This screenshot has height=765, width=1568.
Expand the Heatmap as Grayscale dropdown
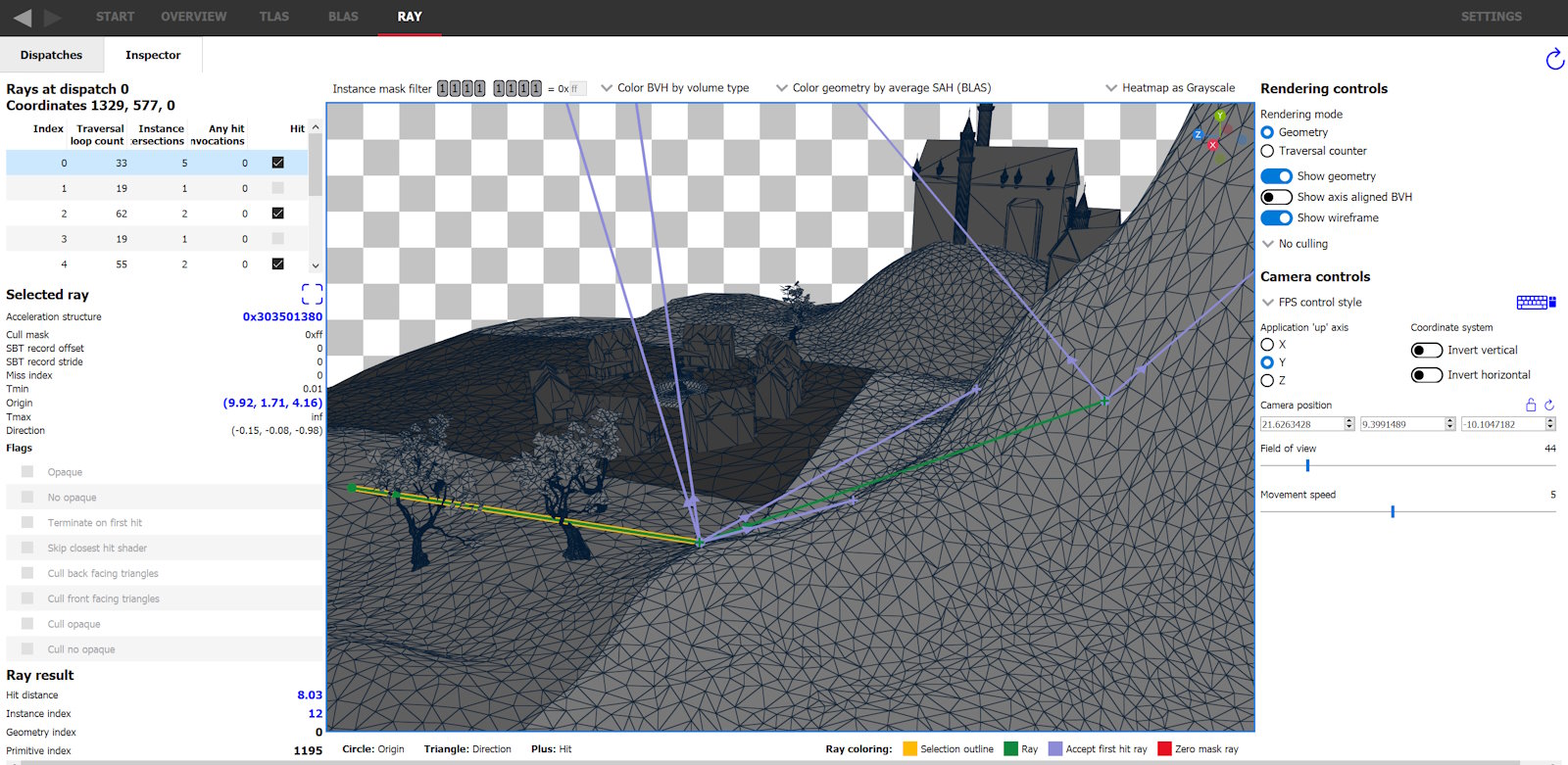tap(1170, 88)
